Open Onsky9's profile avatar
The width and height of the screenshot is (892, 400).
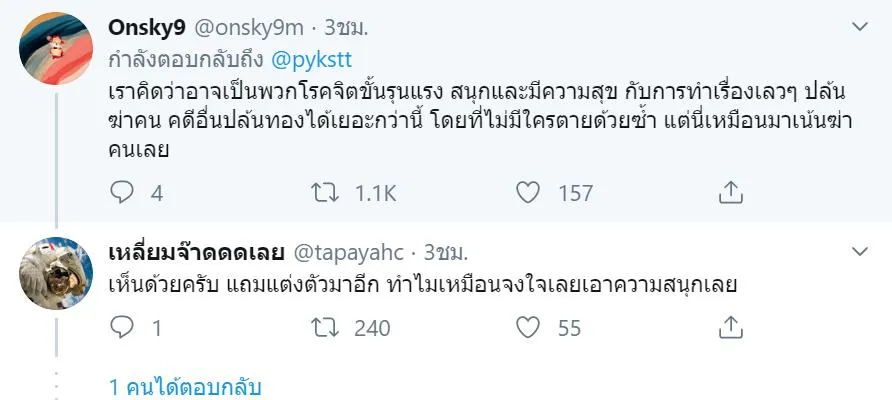tap(56, 48)
